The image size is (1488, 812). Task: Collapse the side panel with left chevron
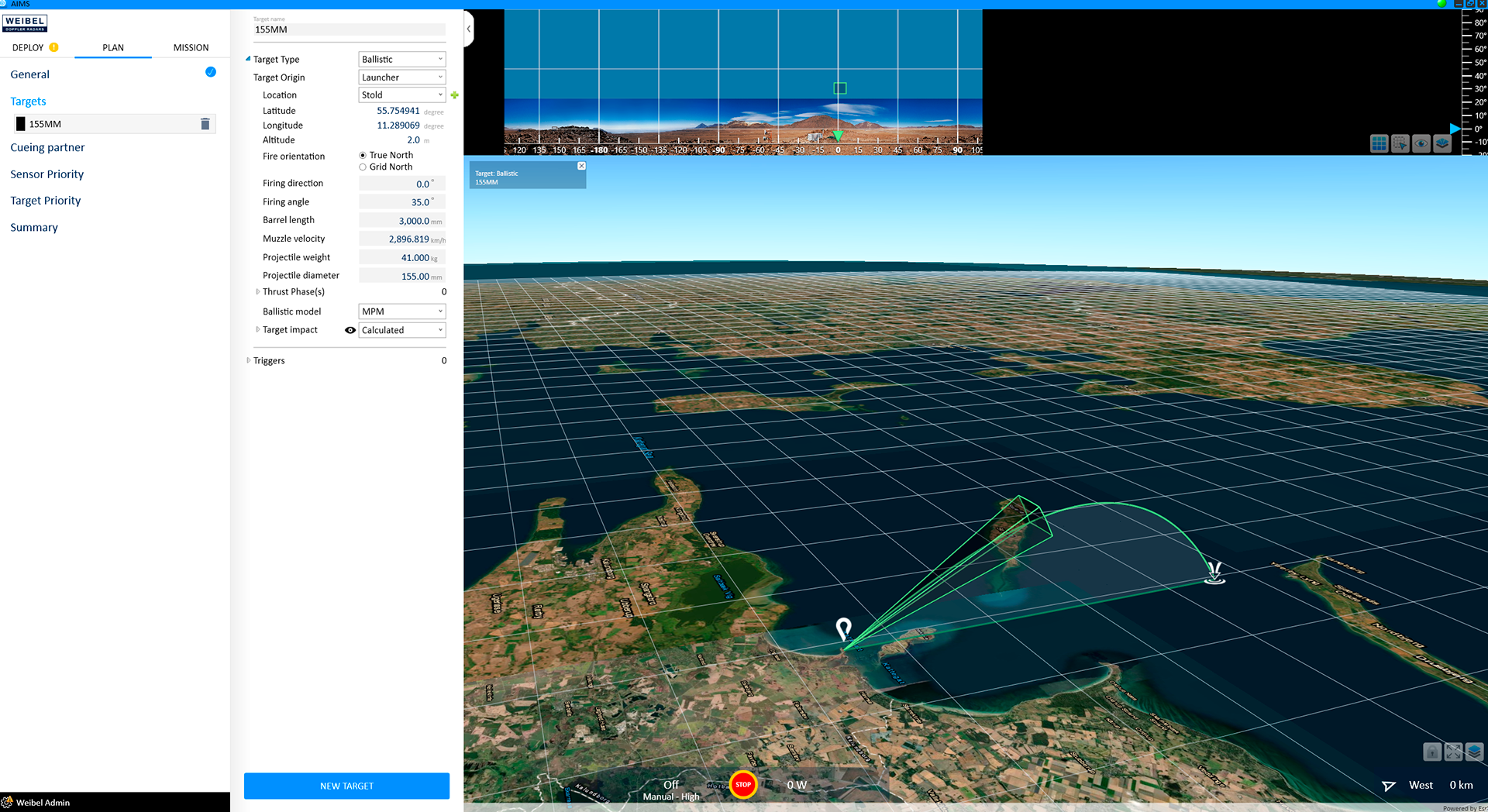pyautogui.click(x=468, y=29)
